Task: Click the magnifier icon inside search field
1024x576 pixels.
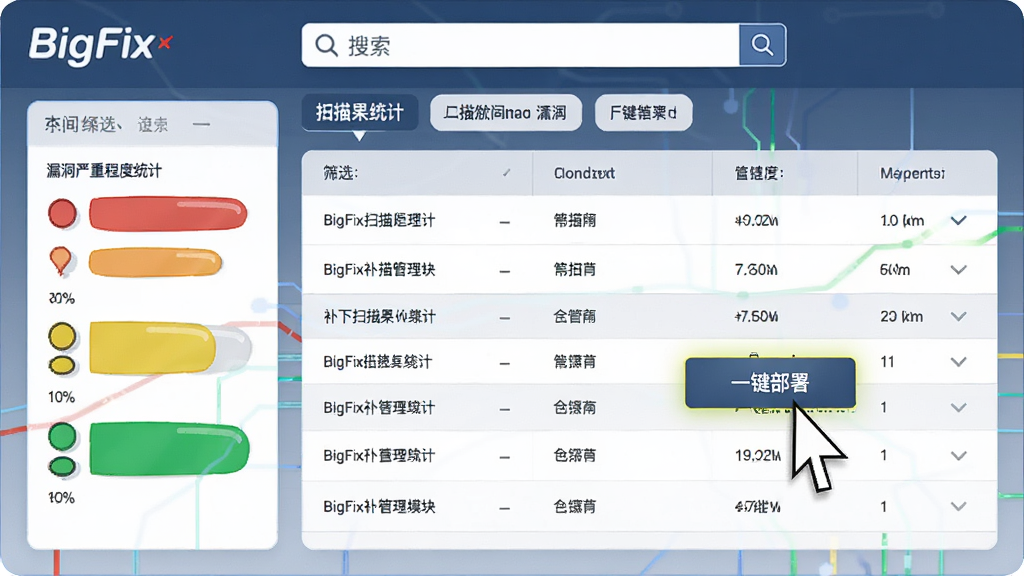Action: point(326,46)
